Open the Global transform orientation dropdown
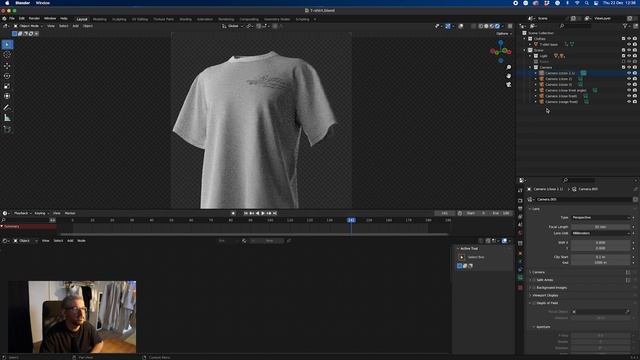The width and height of the screenshot is (640, 360). (x=233, y=26)
